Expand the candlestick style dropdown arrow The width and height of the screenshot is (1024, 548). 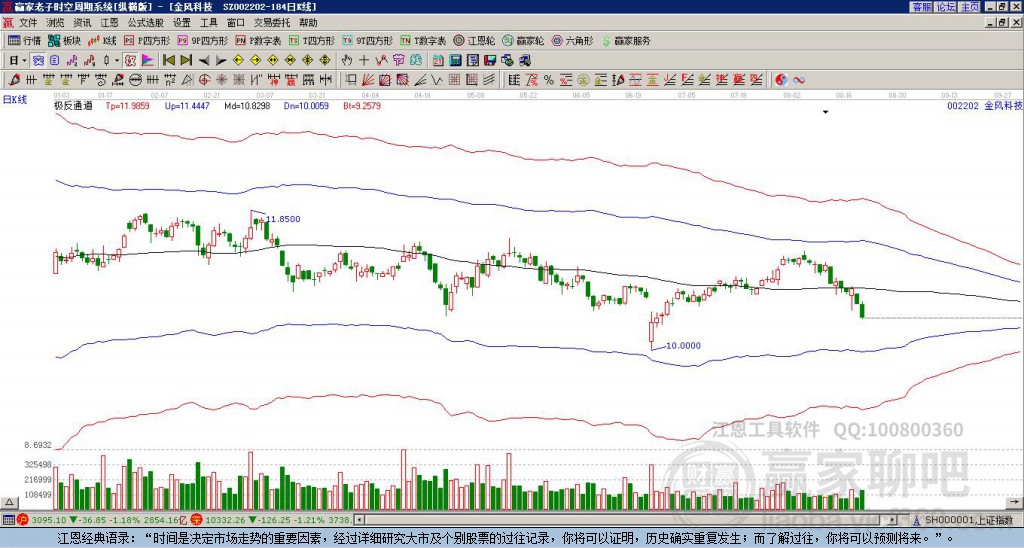click(x=117, y=61)
